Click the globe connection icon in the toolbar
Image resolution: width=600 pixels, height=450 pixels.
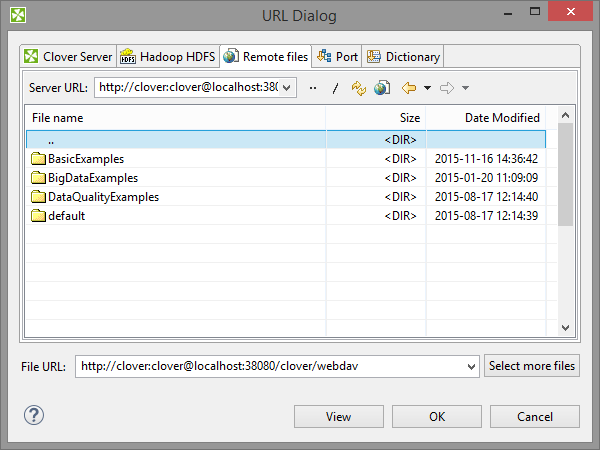coord(382,88)
